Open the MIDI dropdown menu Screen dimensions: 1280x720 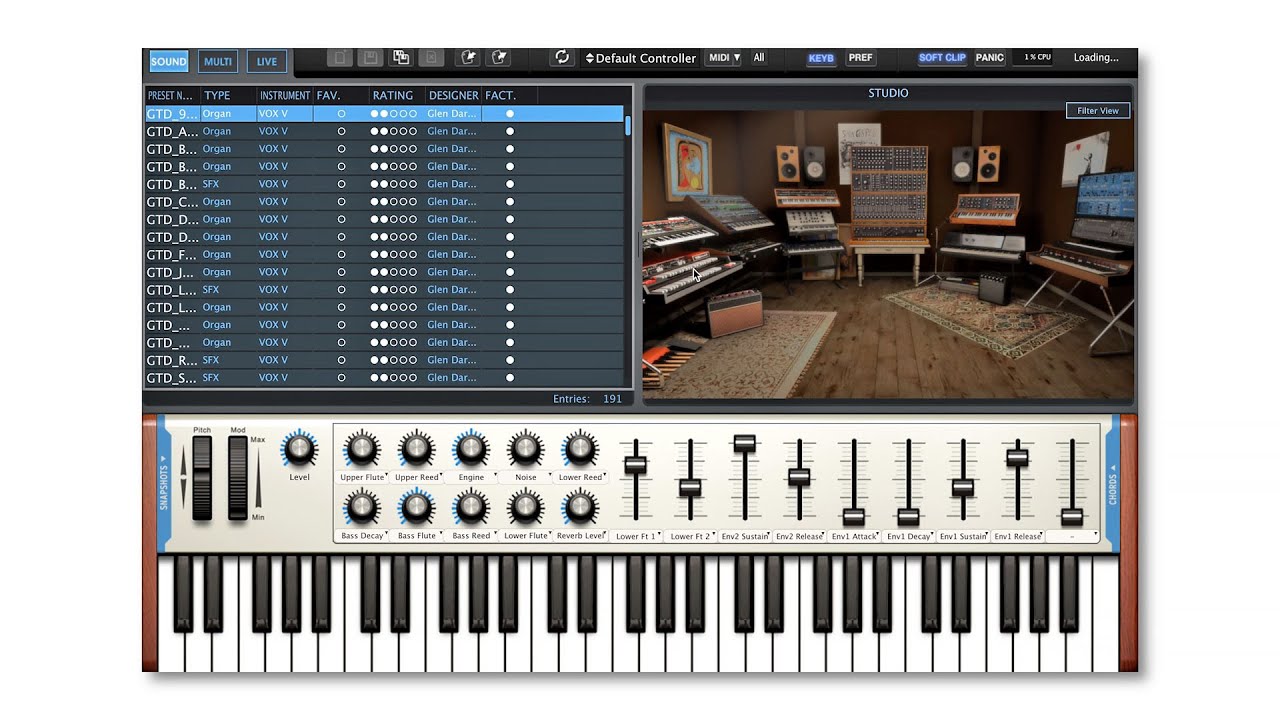coord(724,58)
